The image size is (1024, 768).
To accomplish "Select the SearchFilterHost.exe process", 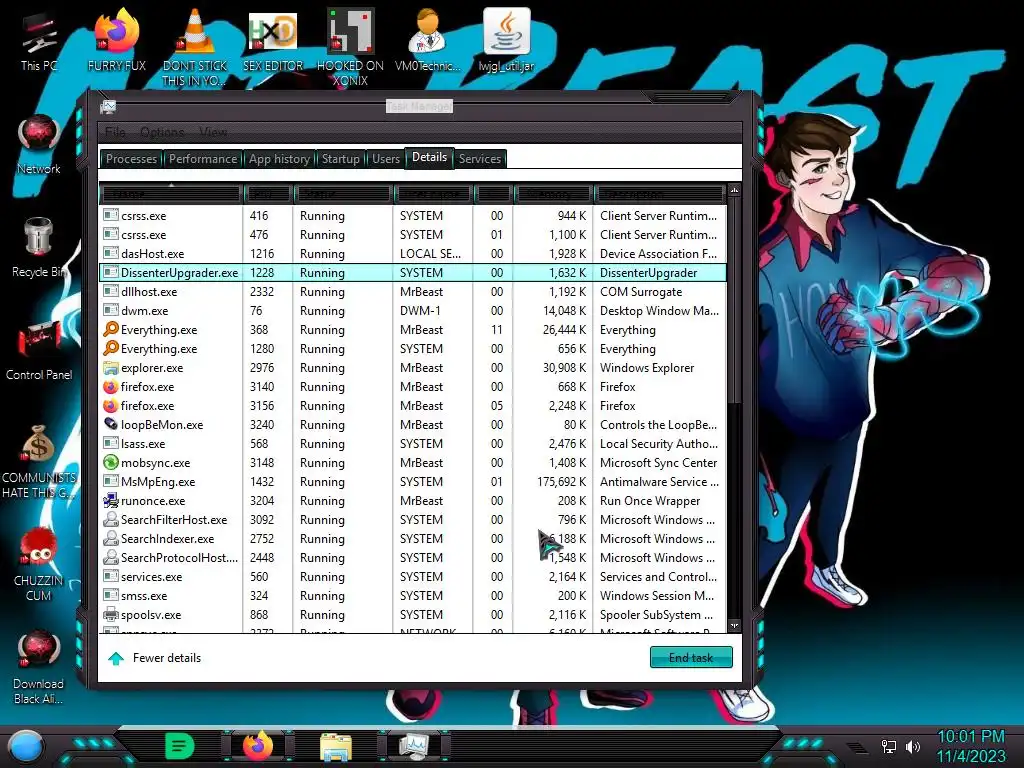I will [413, 520].
